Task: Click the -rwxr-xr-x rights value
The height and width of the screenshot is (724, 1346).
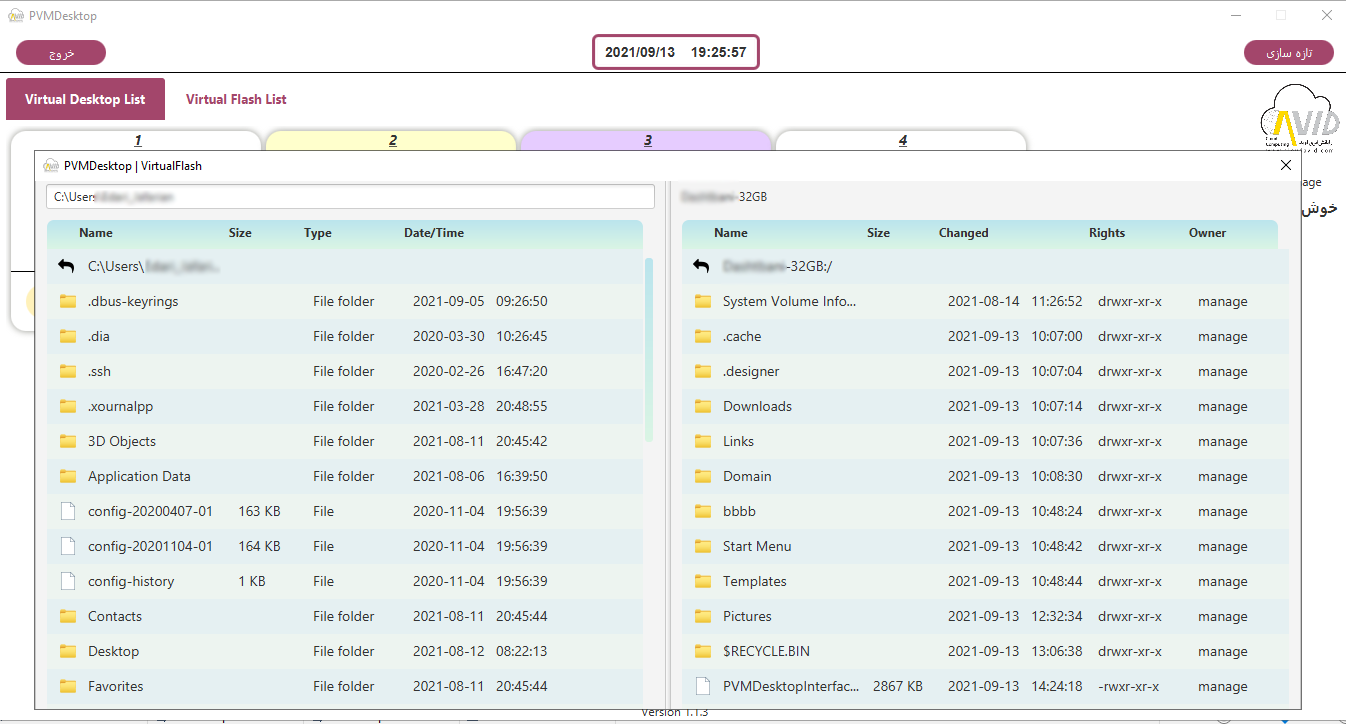Action: tap(1129, 686)
